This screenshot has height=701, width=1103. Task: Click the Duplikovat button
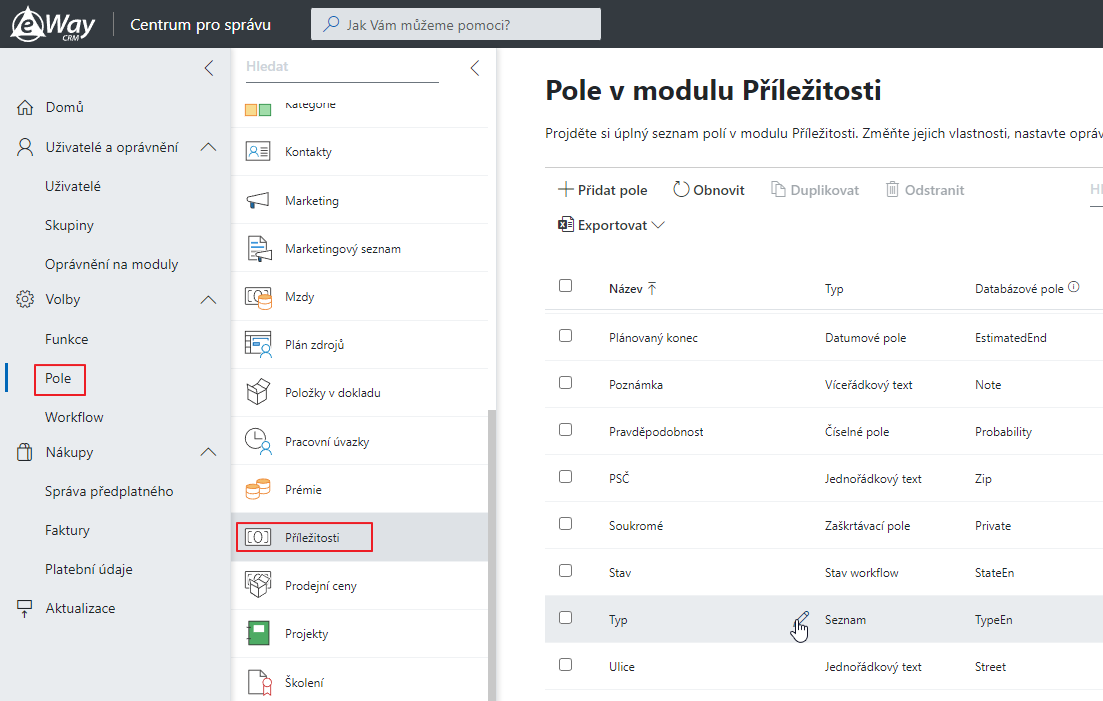[815, 190]
